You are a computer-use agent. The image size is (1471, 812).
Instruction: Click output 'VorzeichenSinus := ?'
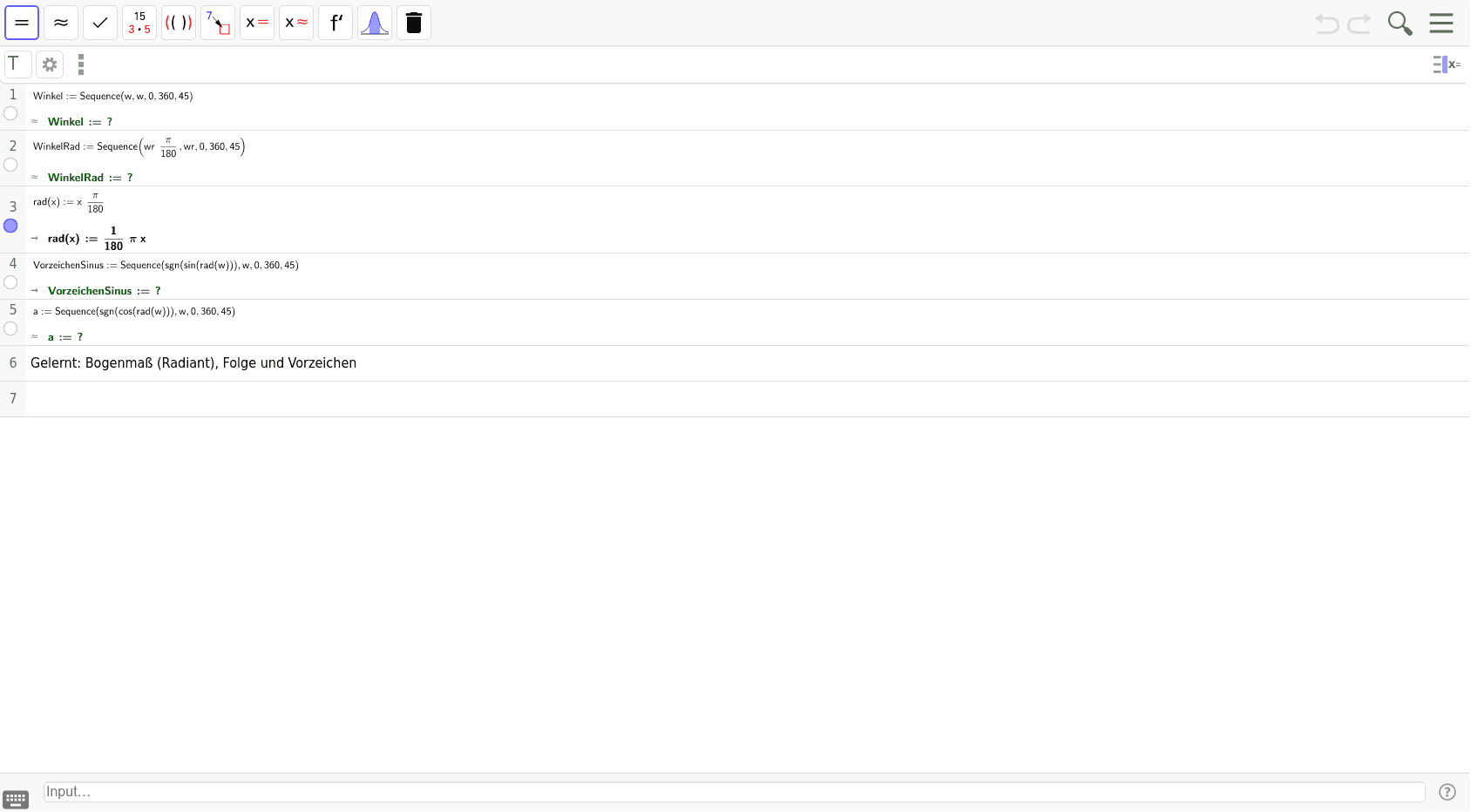coord(105,291)
